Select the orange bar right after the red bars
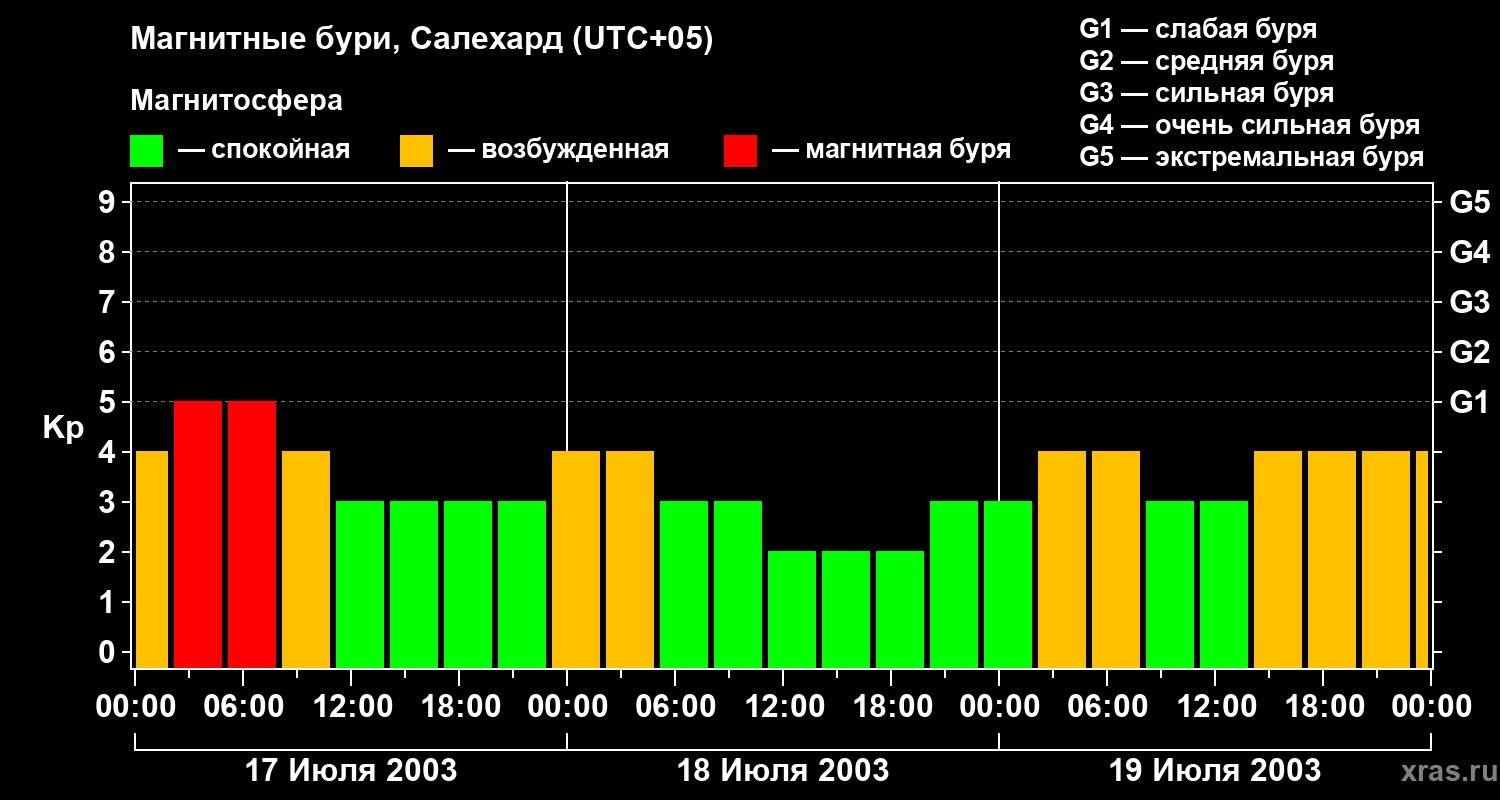1500x800 pixels. tap(306, 560)
